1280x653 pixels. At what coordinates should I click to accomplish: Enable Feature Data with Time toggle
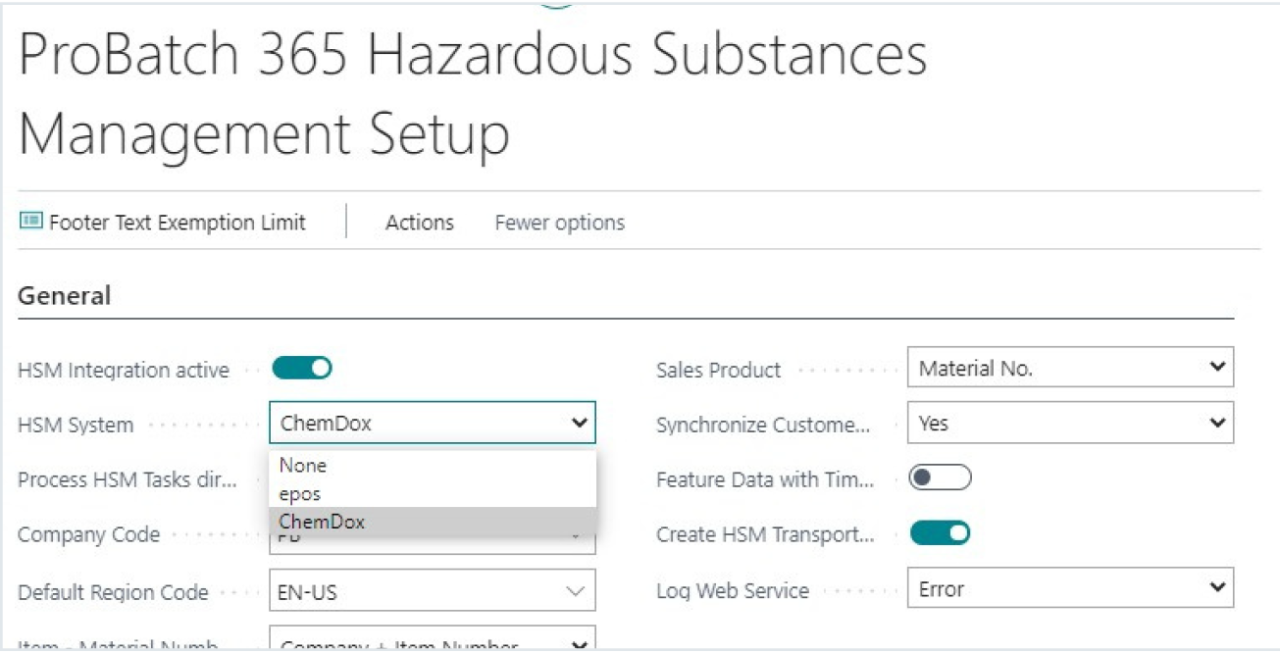tap(939, 479)
